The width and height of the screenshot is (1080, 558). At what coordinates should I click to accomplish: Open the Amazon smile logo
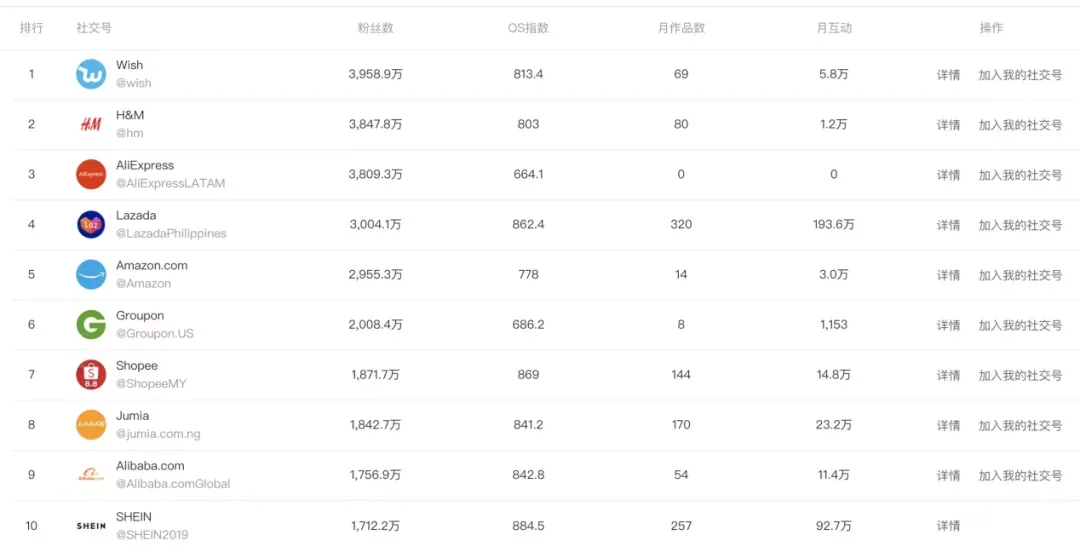click(x=91, y=274)
